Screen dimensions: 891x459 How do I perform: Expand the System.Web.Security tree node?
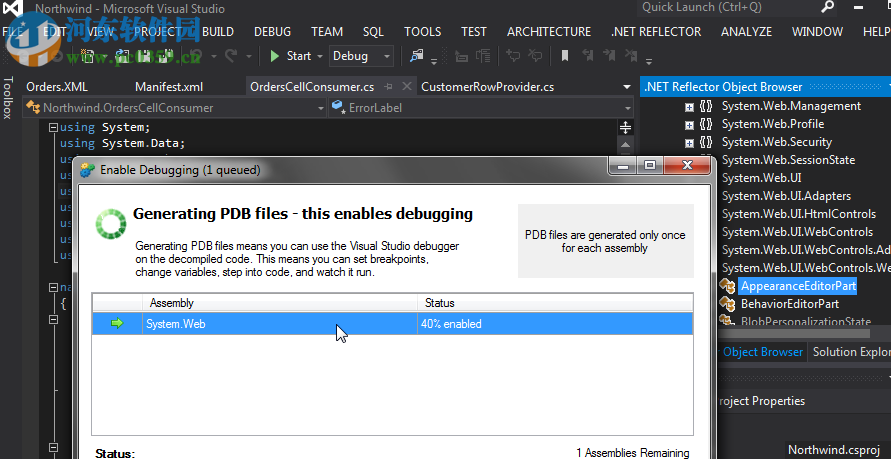point(689,143)
